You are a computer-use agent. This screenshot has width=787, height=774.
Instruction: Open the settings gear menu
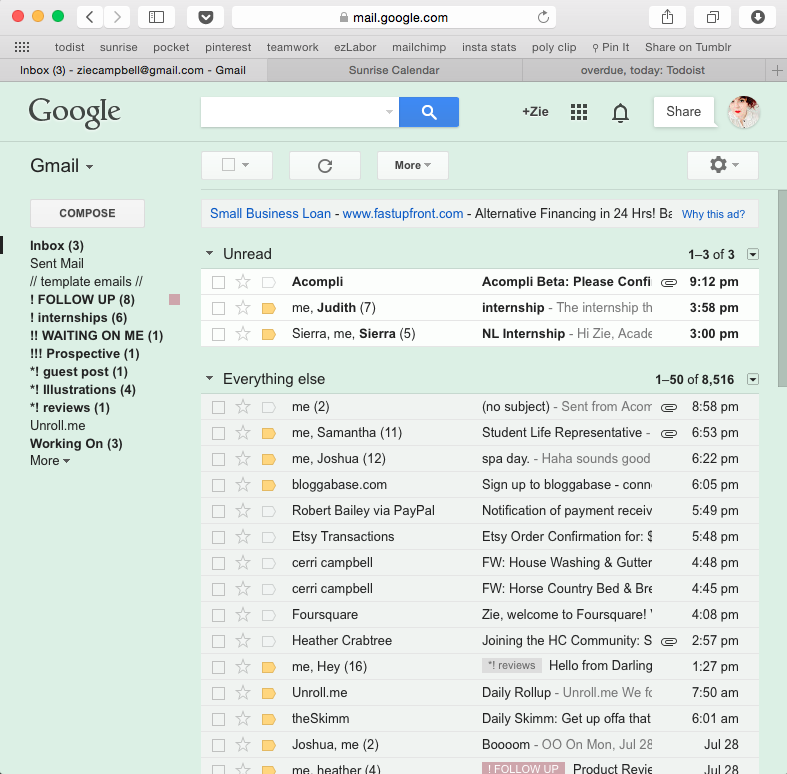[723, 165]
